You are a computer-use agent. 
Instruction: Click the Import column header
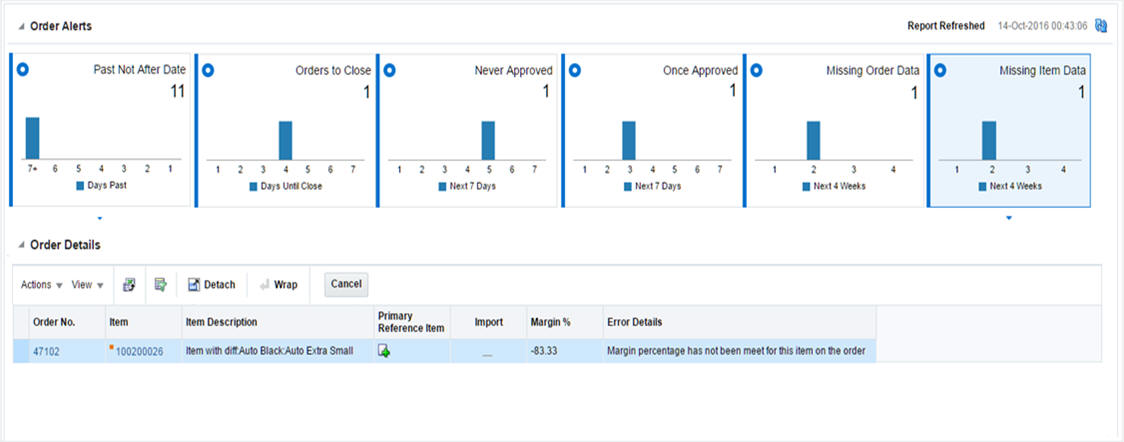[489, 322]
